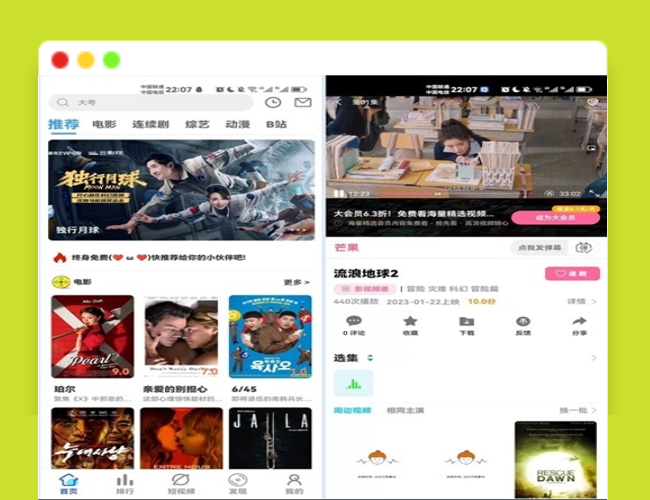The width and height of the screenshot is (650, 500).
Task: Open the Entre Nous poster
Action: pos(181,438)
